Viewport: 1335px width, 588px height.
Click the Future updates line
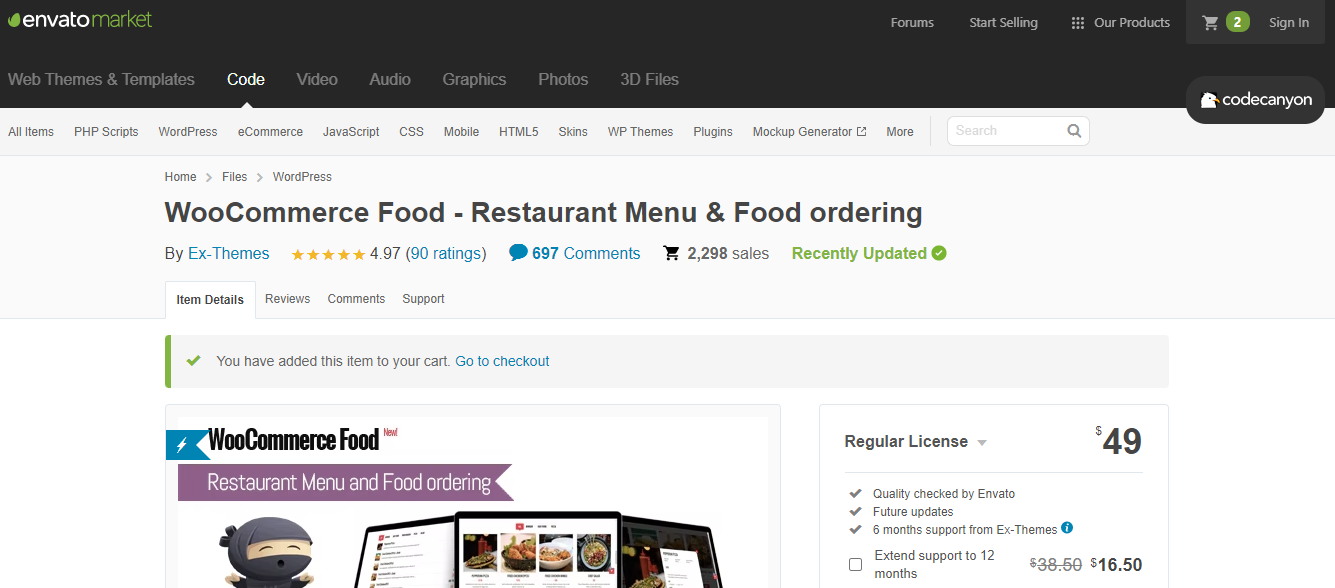click(913, 511)
